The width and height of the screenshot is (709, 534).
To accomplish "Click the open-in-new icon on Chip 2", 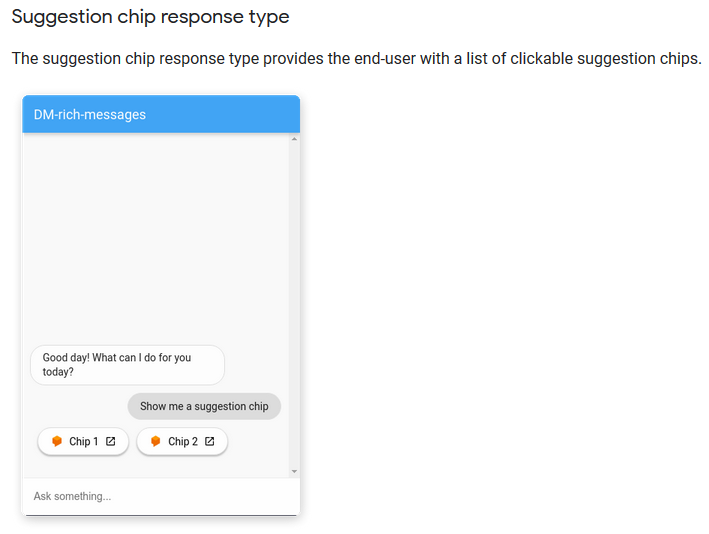I will pos(210,441).
